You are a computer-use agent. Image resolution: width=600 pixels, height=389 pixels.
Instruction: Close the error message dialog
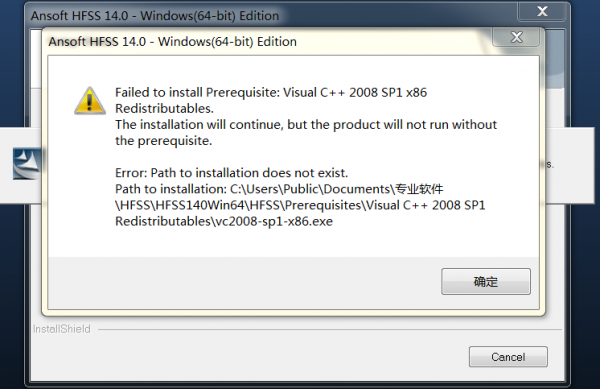pyautogui.click(x=516, y=37)
